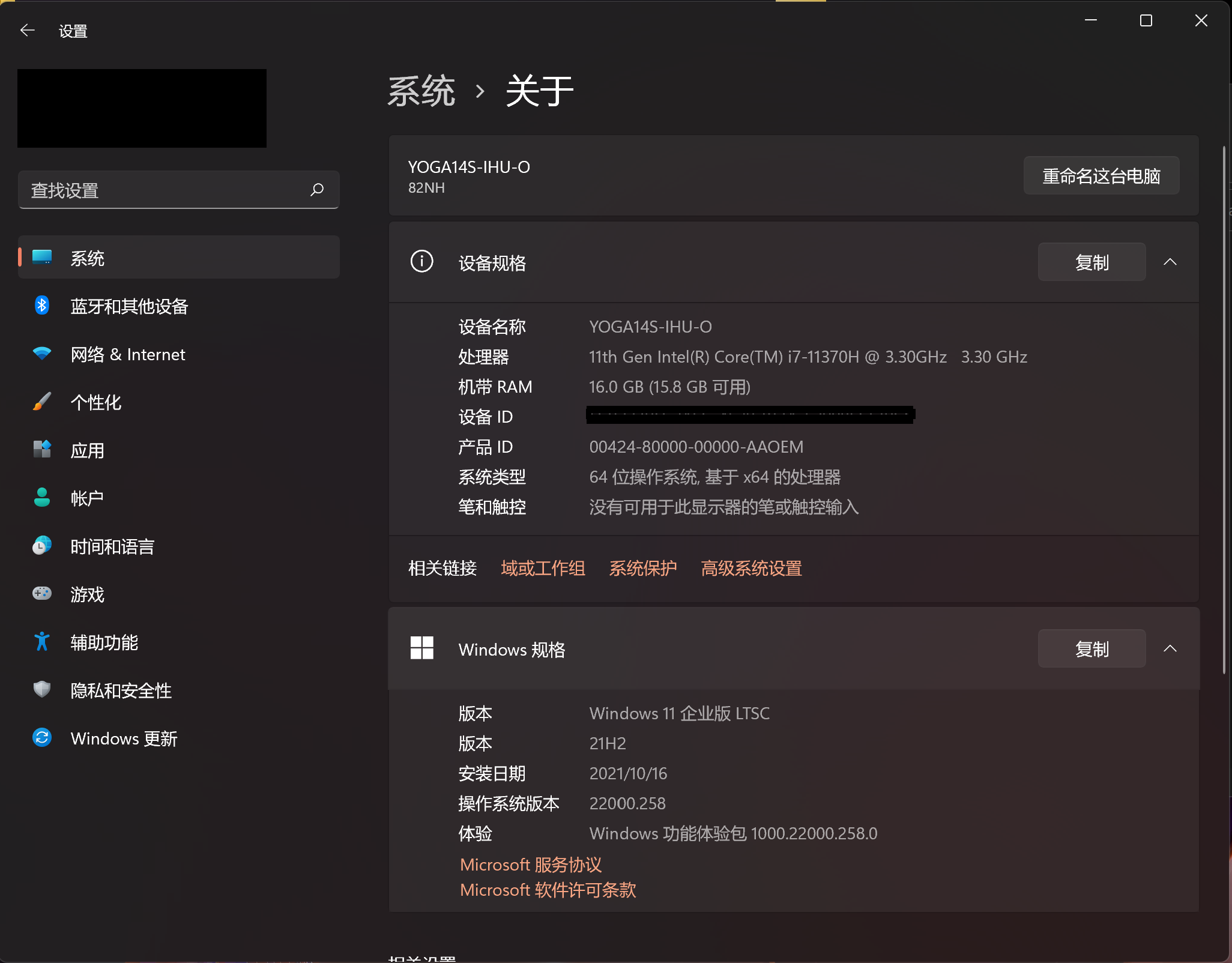This screenshot has width=1232, height=963.
Task: Click the Accounts person icon
Action: (x=42, y=498)
